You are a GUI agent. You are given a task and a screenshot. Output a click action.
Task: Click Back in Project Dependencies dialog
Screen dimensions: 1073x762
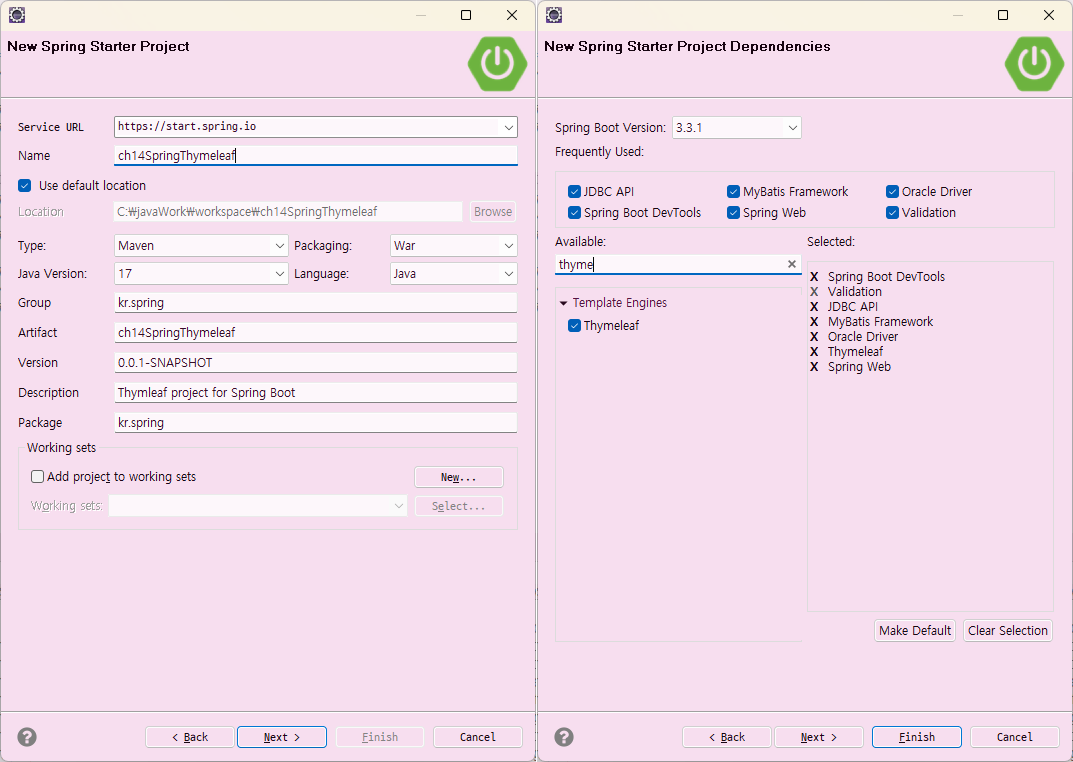(727, 737)
